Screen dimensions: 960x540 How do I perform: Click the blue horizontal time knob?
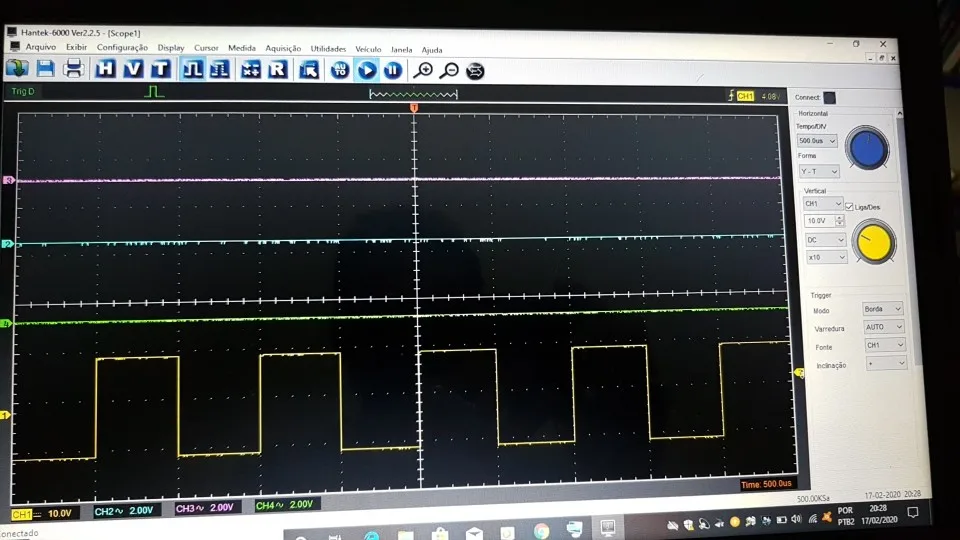click(x=867, y=149)
